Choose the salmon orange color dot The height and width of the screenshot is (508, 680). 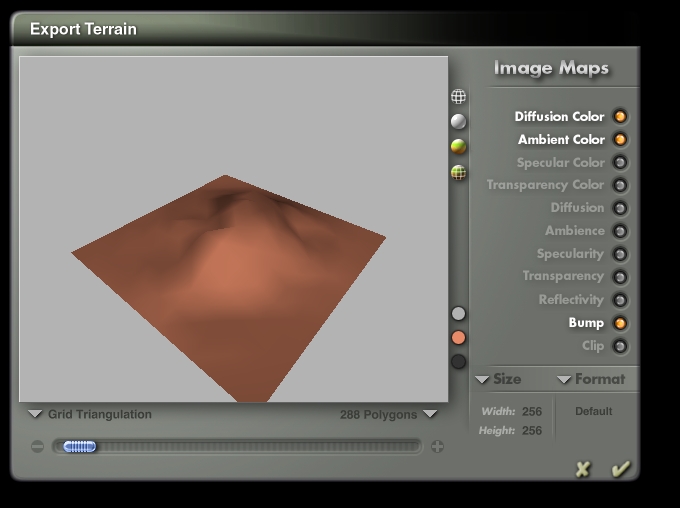(x=458, y=338)
